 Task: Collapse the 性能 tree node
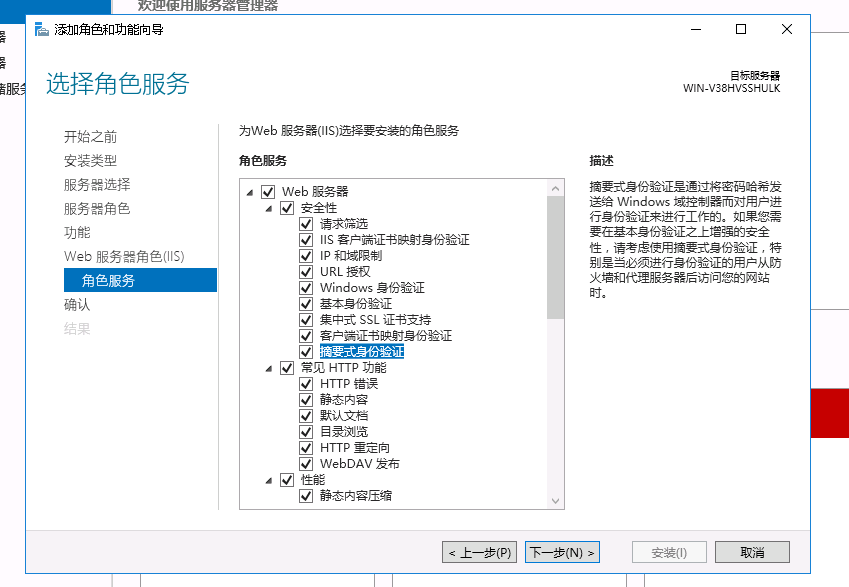click(269, 480)
